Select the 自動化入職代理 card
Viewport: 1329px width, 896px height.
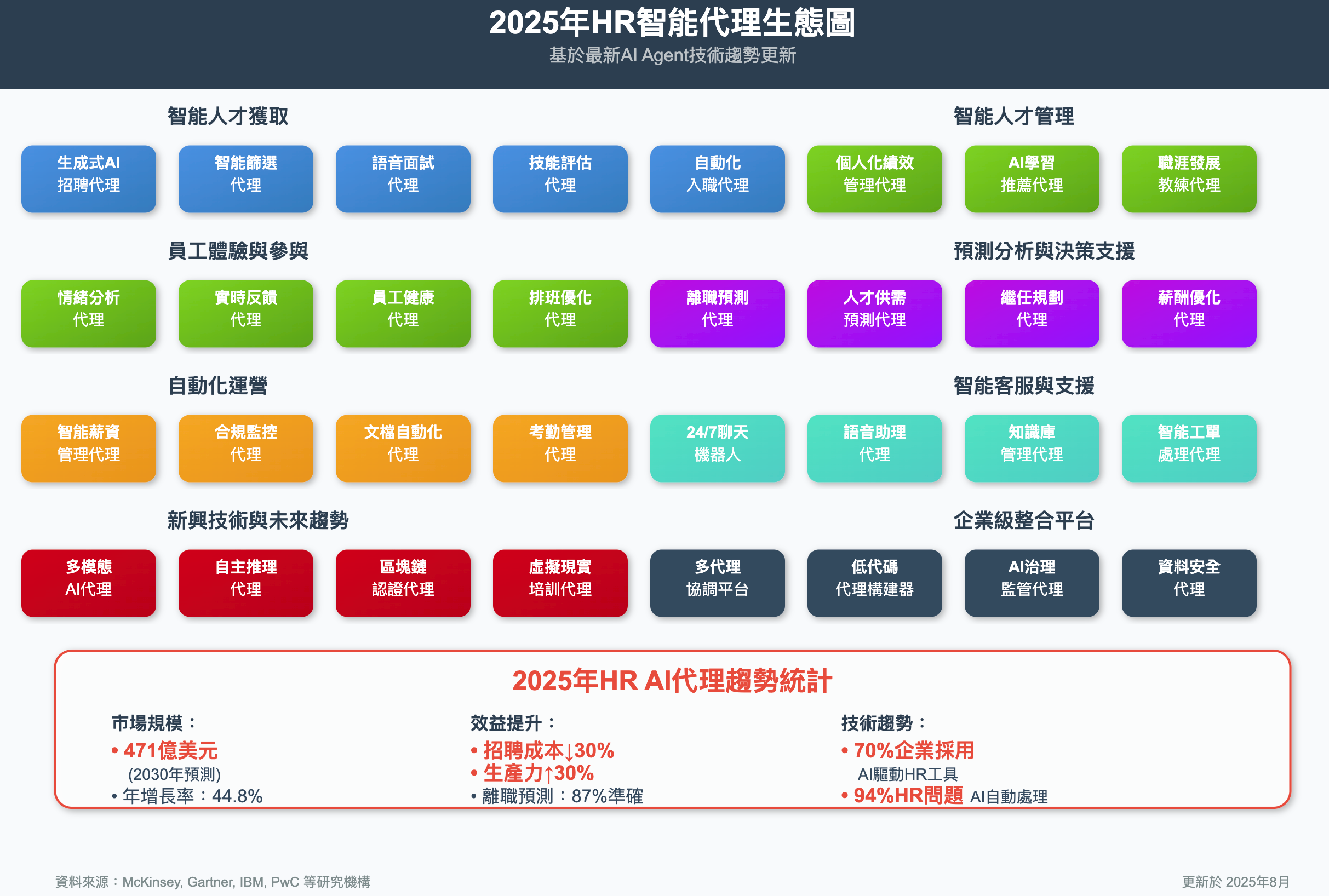pos(718,179)
